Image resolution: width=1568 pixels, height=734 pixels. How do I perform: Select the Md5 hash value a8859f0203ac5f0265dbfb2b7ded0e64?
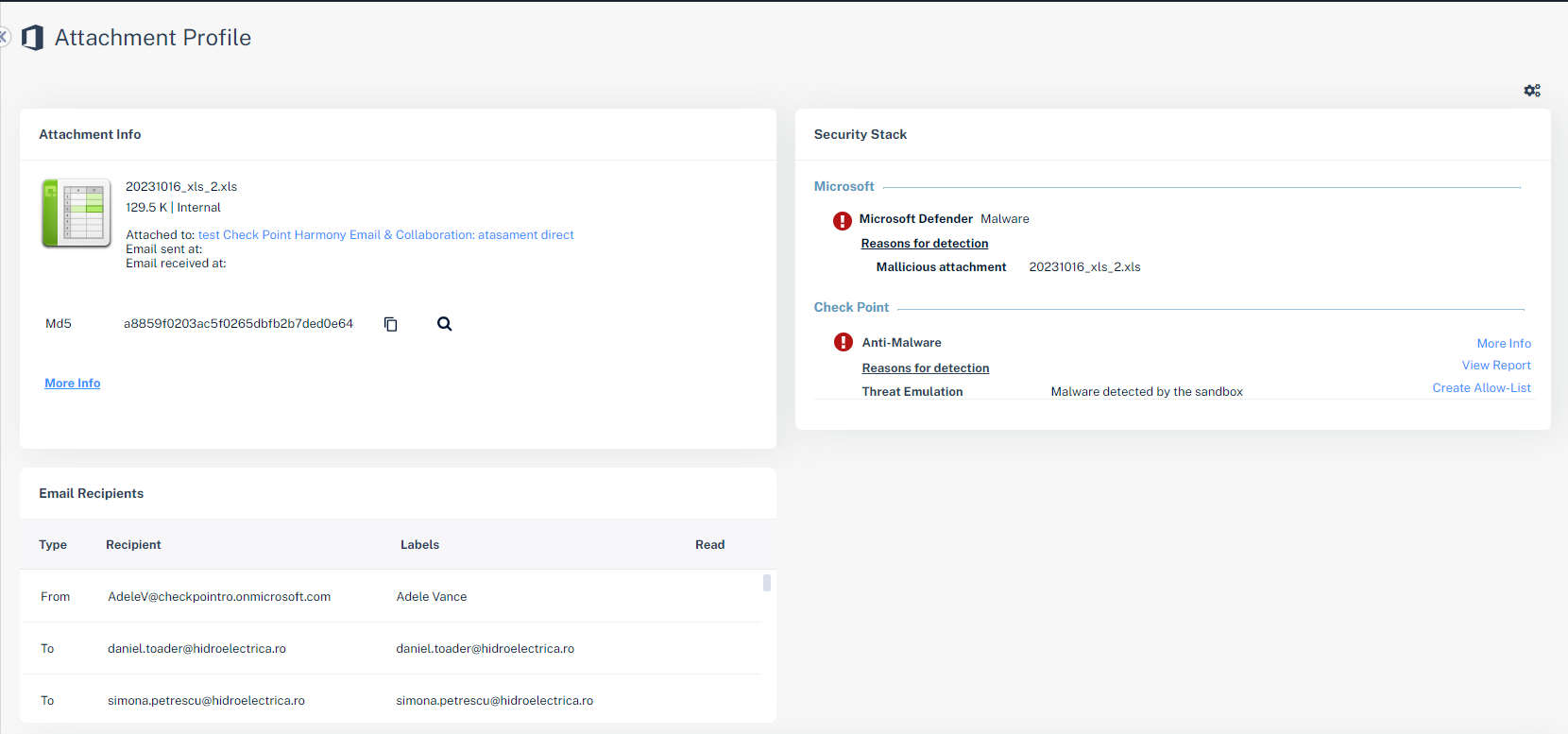(x=238, y=324)
